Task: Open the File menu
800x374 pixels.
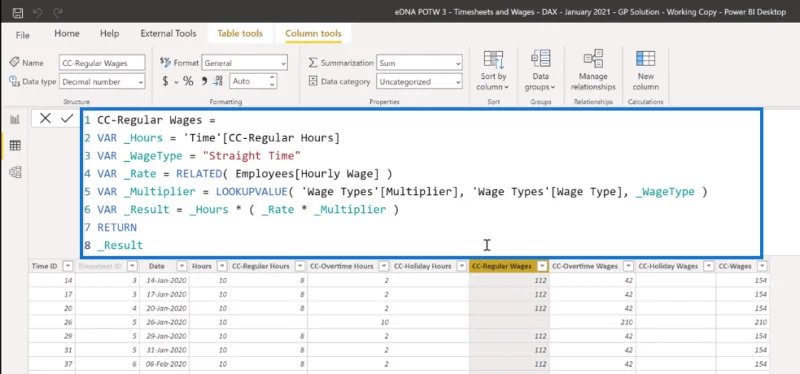Action: point(22,35)
